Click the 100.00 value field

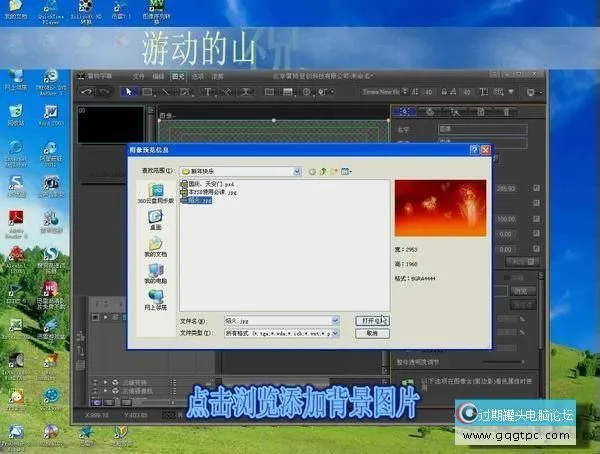tap(506, 219)
